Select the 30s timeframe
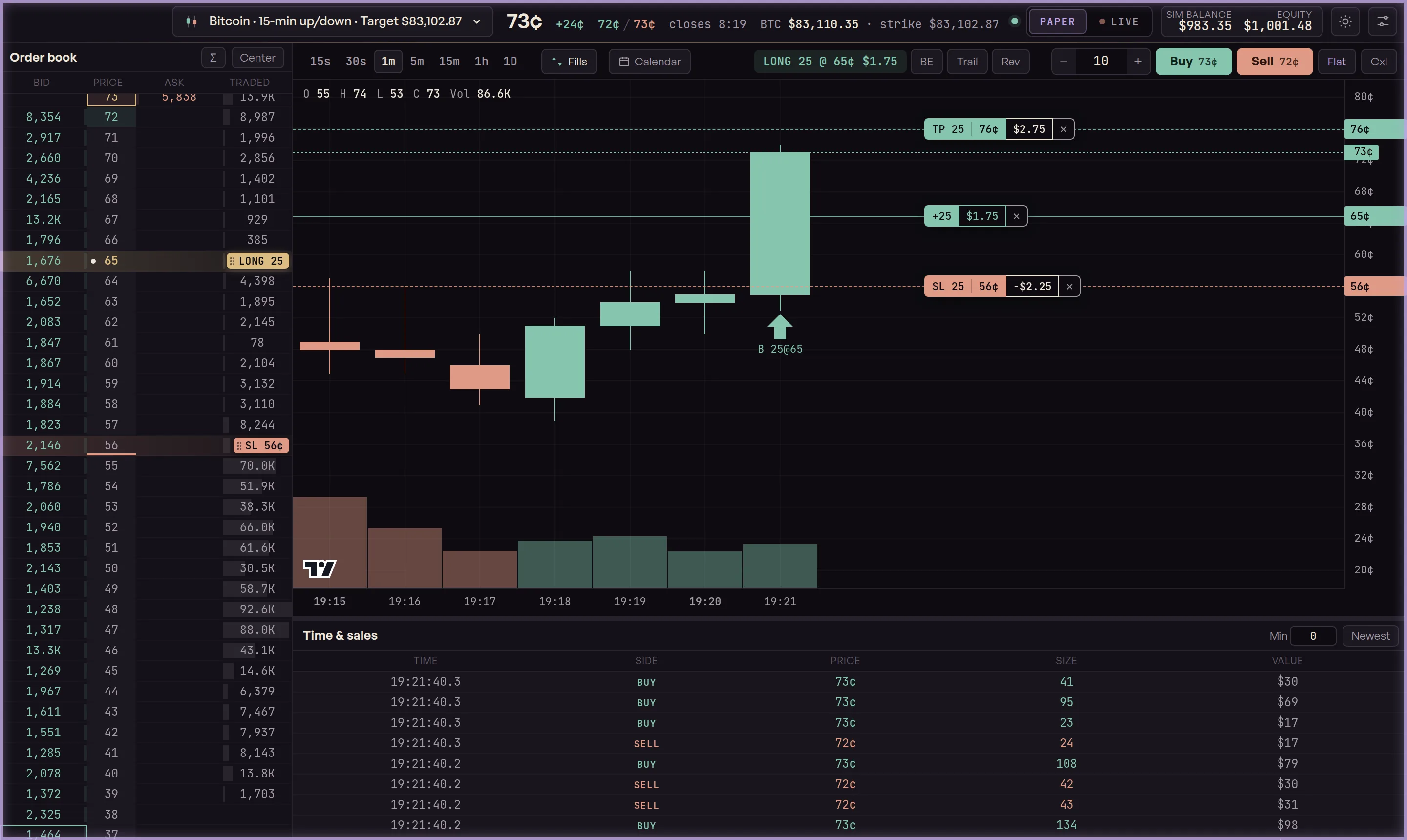This screenshot has height=840, width=1407. [x=356, y=62]
